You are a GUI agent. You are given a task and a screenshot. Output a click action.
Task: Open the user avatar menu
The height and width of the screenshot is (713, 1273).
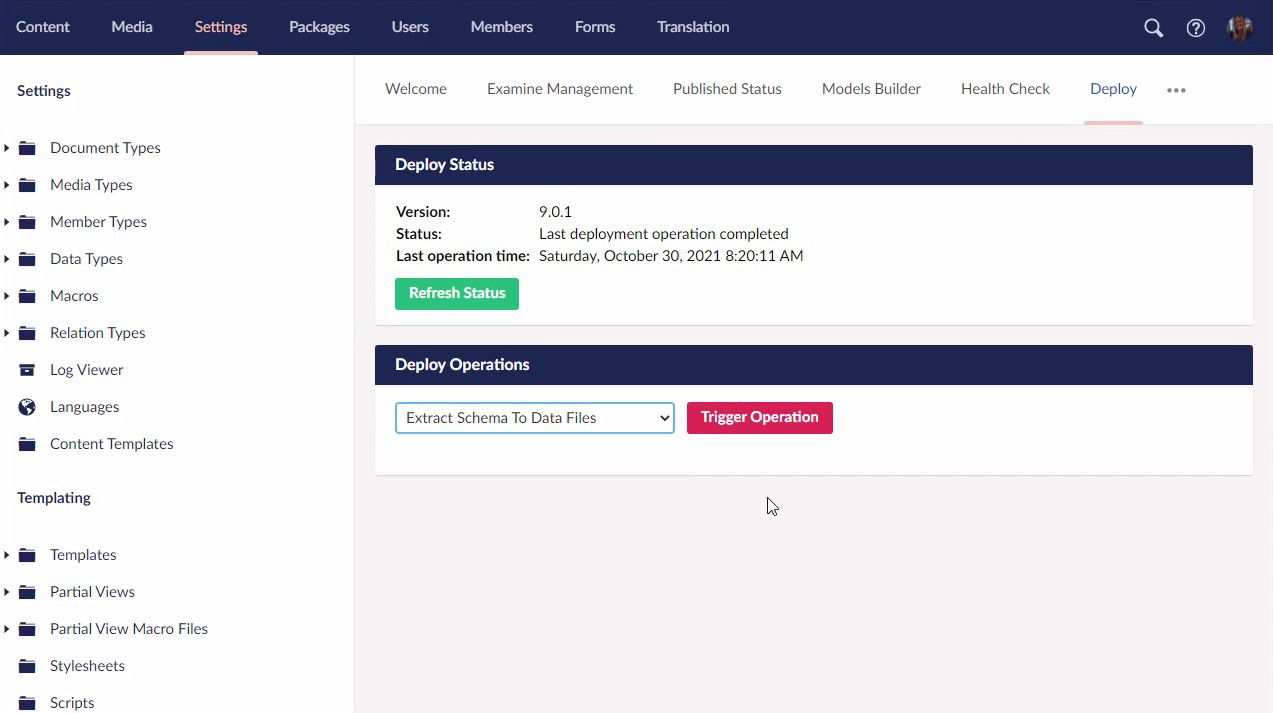(x=1240, y=28)
